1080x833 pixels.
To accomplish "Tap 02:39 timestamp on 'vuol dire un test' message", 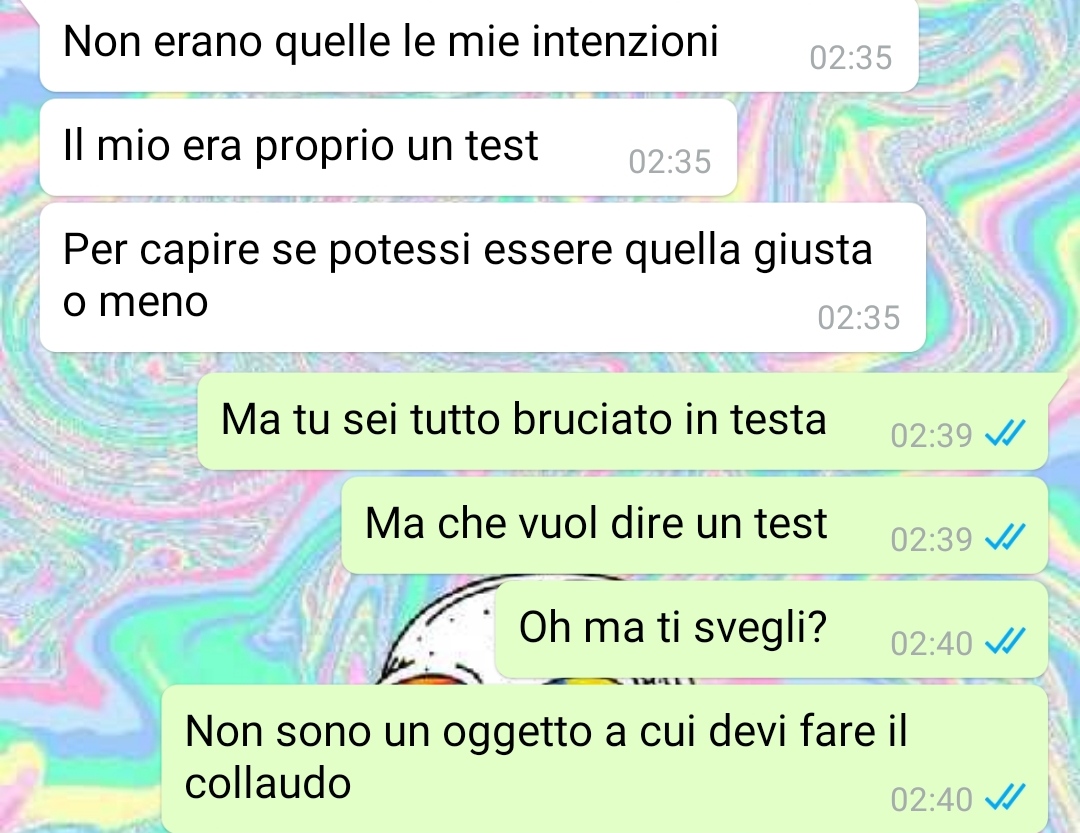I will pyautogui.click(x=931, y=539).
